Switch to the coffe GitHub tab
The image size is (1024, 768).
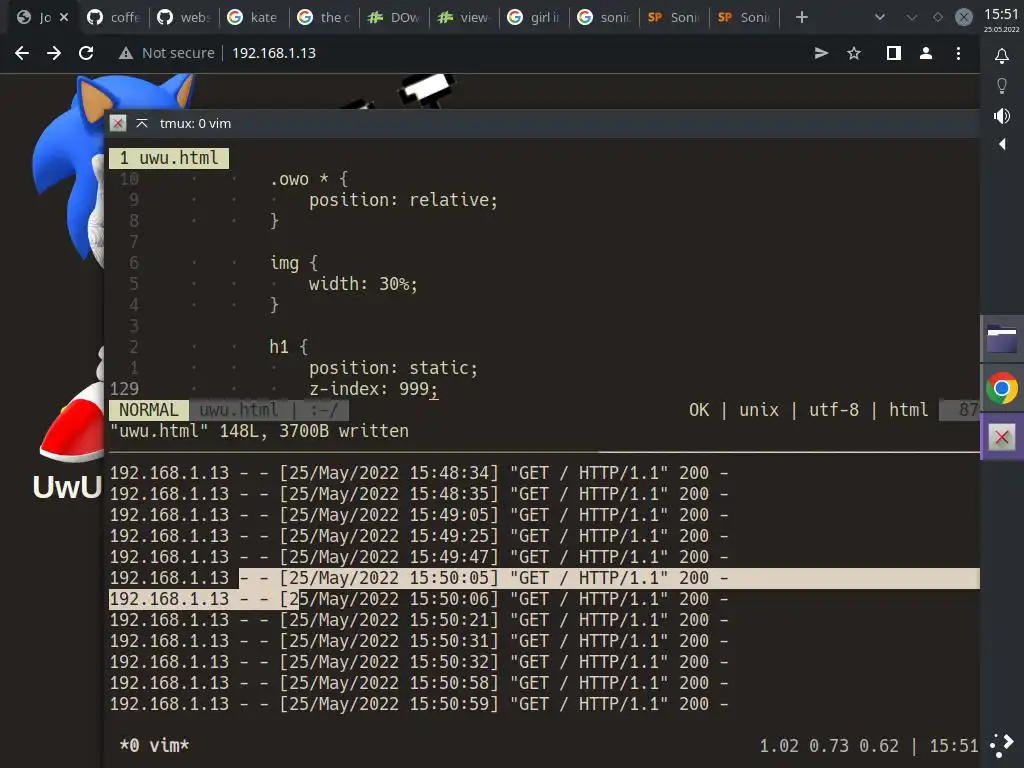(x=114, y=17)
